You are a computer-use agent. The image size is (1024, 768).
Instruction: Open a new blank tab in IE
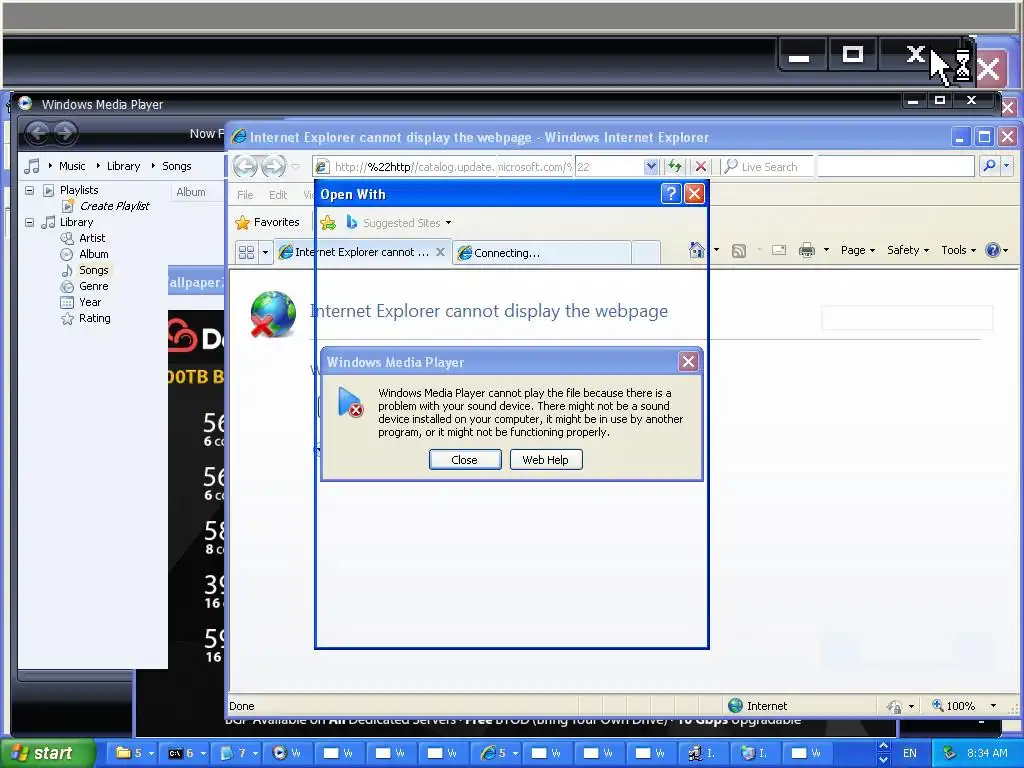click(646, 253)
